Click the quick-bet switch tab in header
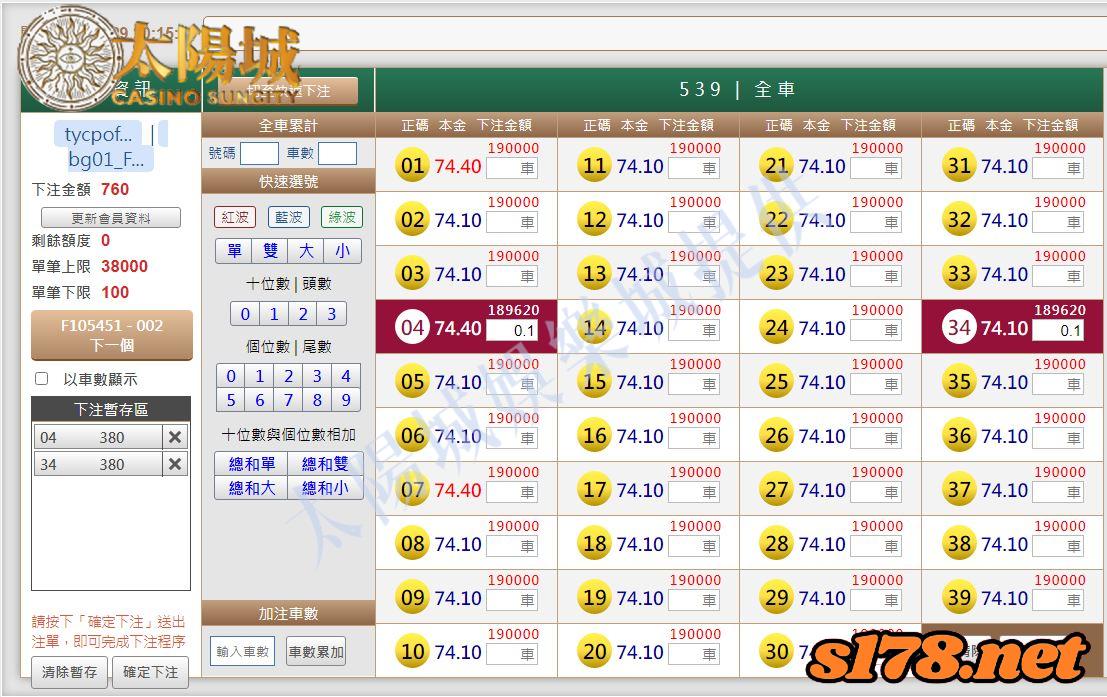This screenshot has width=1107, height=697. click(289, 91)
